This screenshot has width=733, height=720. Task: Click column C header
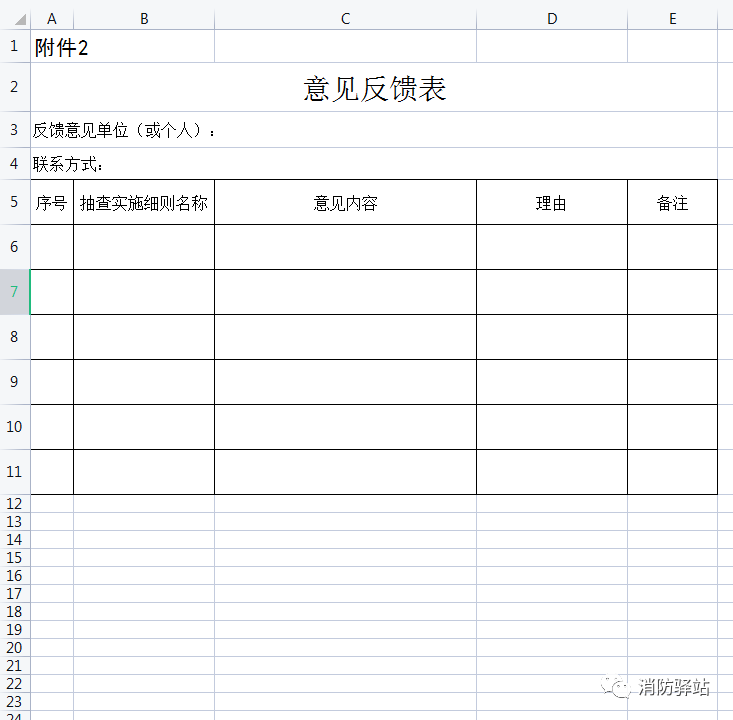click(x=345, y=18)
